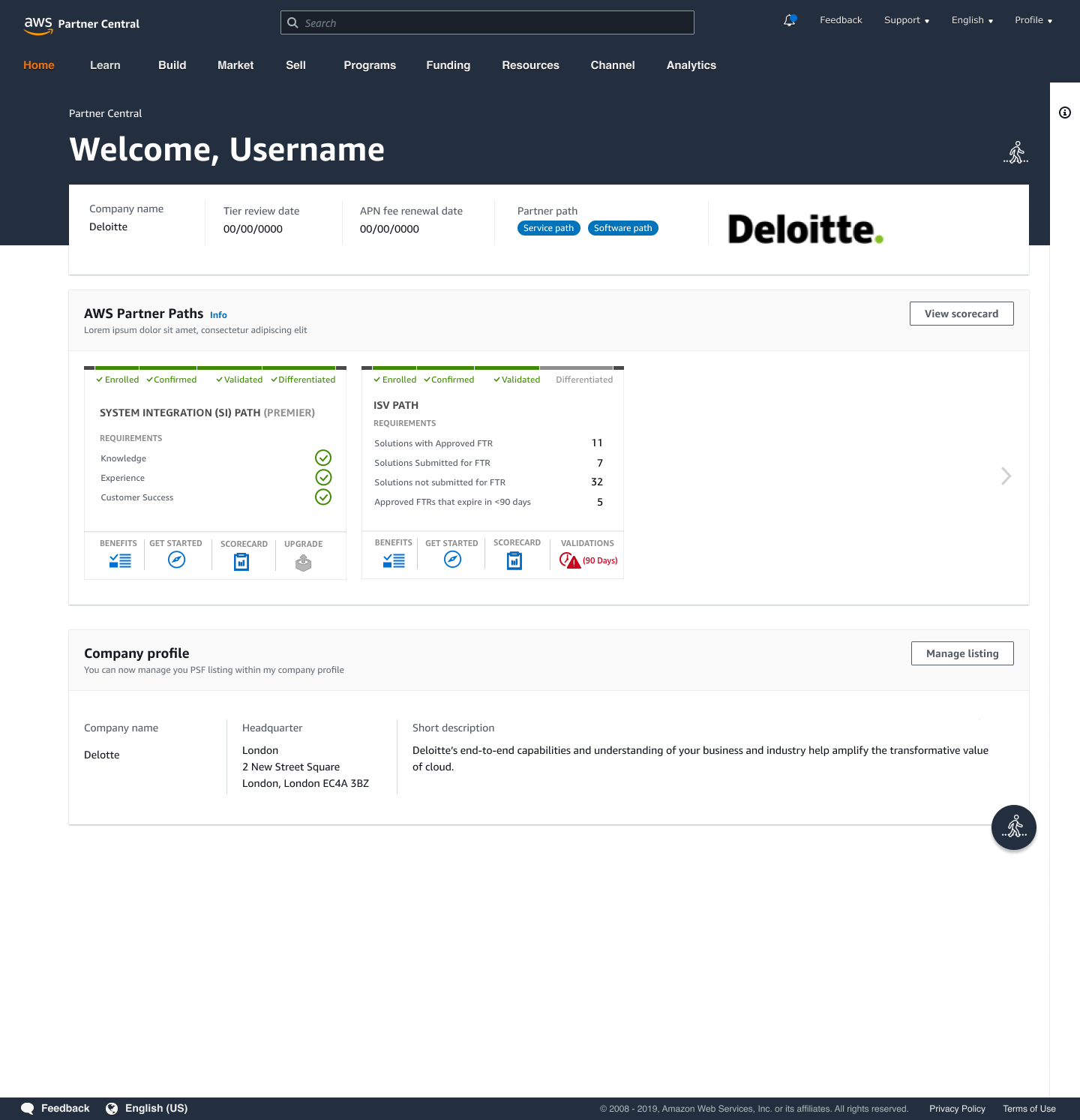This screenshot has height=1120, width=1080.
Task: Click Feedback link in top bar
Action: coord(841,20)
